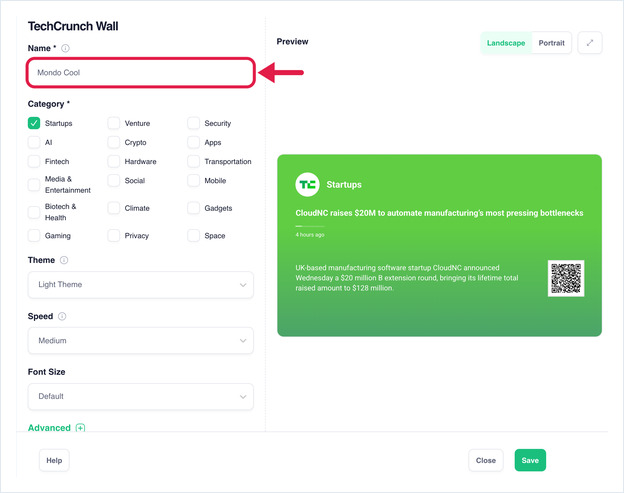Tick the Mobile checkbox
624x493 pixels.
point(193,180)
